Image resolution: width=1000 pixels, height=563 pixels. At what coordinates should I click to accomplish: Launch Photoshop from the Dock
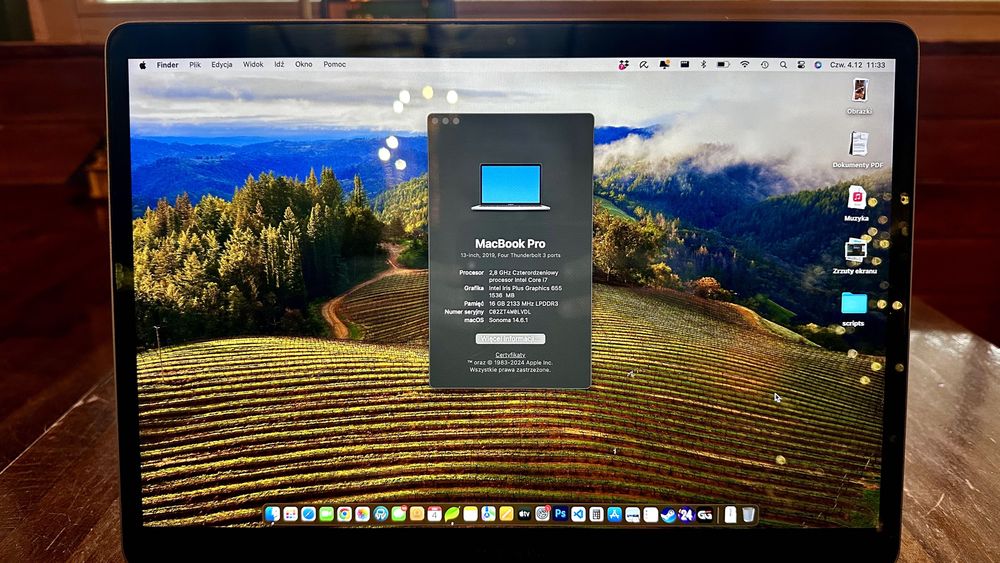click(x=561, y=513)
